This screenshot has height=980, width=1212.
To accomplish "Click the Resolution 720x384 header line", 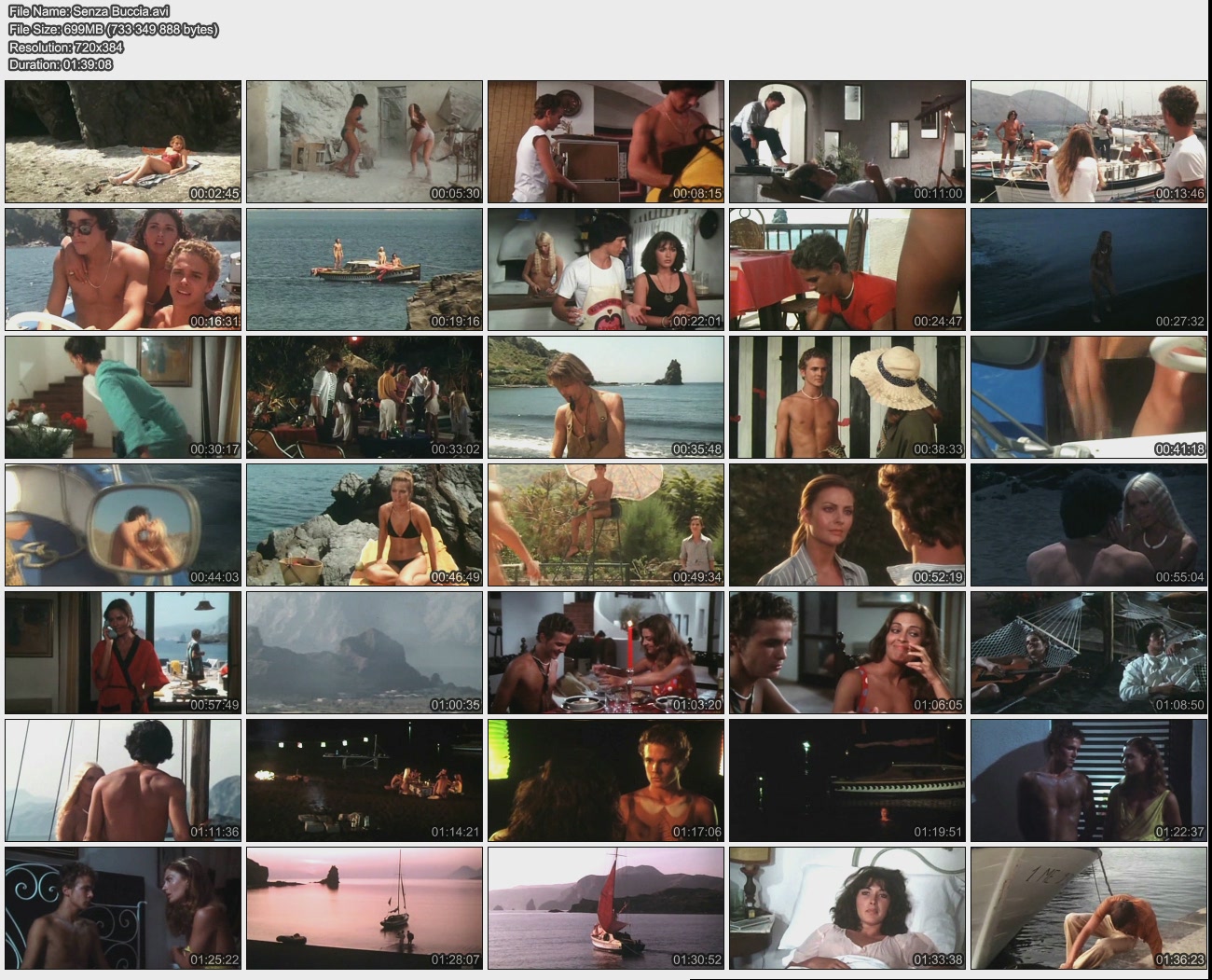I will pyautogui.click(x=65, y=47).
